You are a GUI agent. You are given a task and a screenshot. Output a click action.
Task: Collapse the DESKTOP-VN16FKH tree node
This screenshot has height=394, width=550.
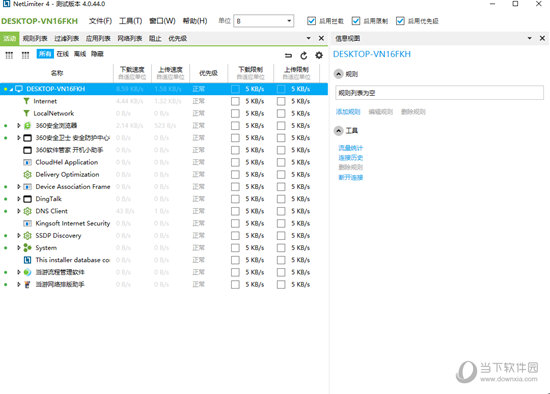[x=11, y=89]
